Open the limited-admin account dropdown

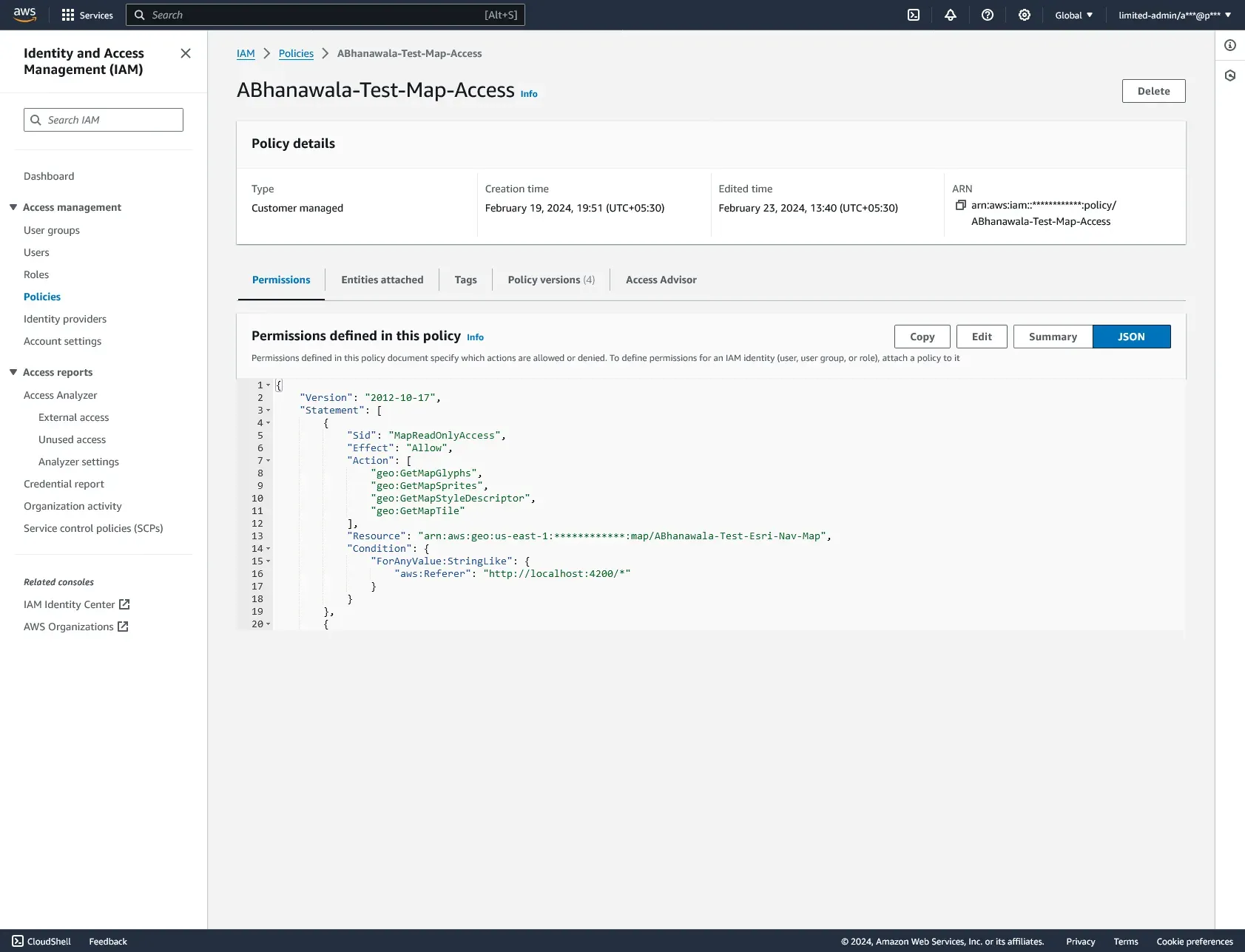coord(1175,15)
